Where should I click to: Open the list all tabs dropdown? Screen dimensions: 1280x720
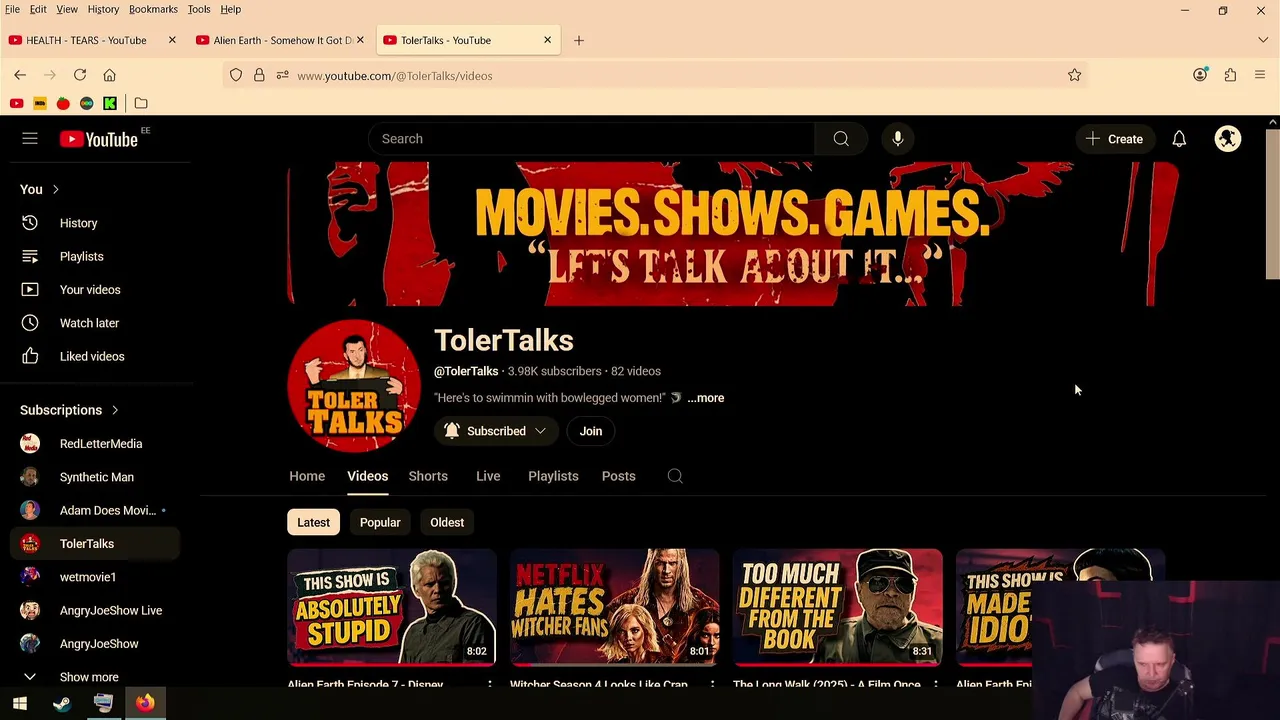pyautogui.click(x=1263, y=40)
